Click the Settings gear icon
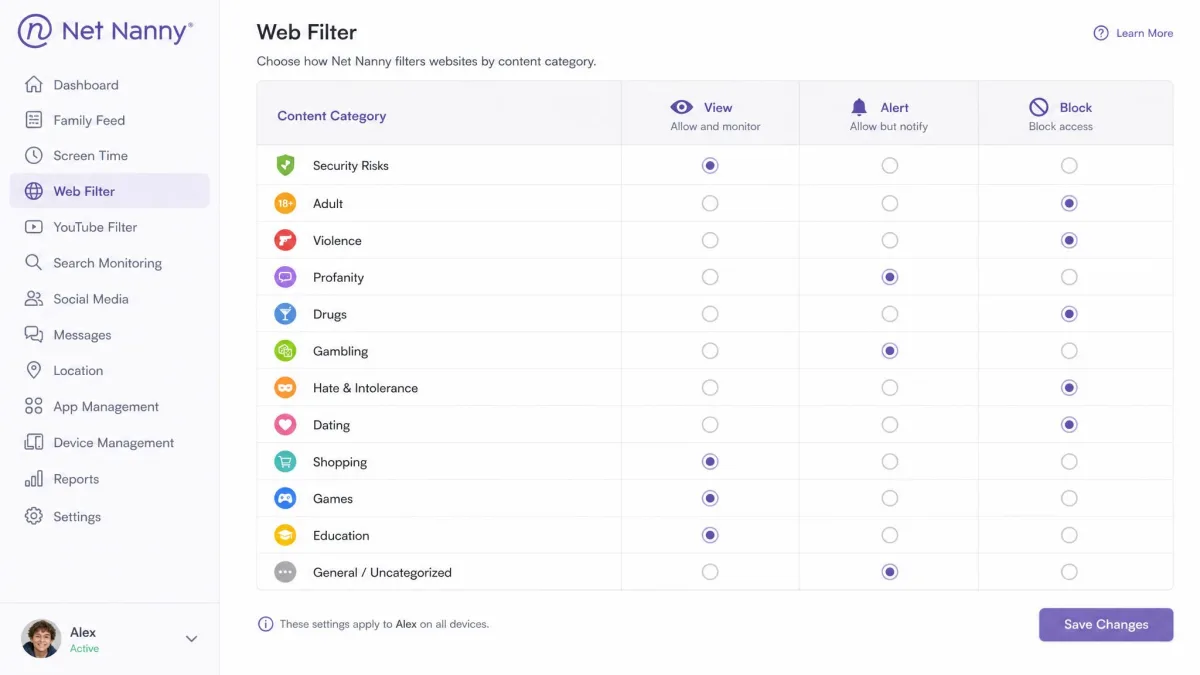The width and height of the screenshot is (1200, 675). pyautogui.click(x=34, y=516)
